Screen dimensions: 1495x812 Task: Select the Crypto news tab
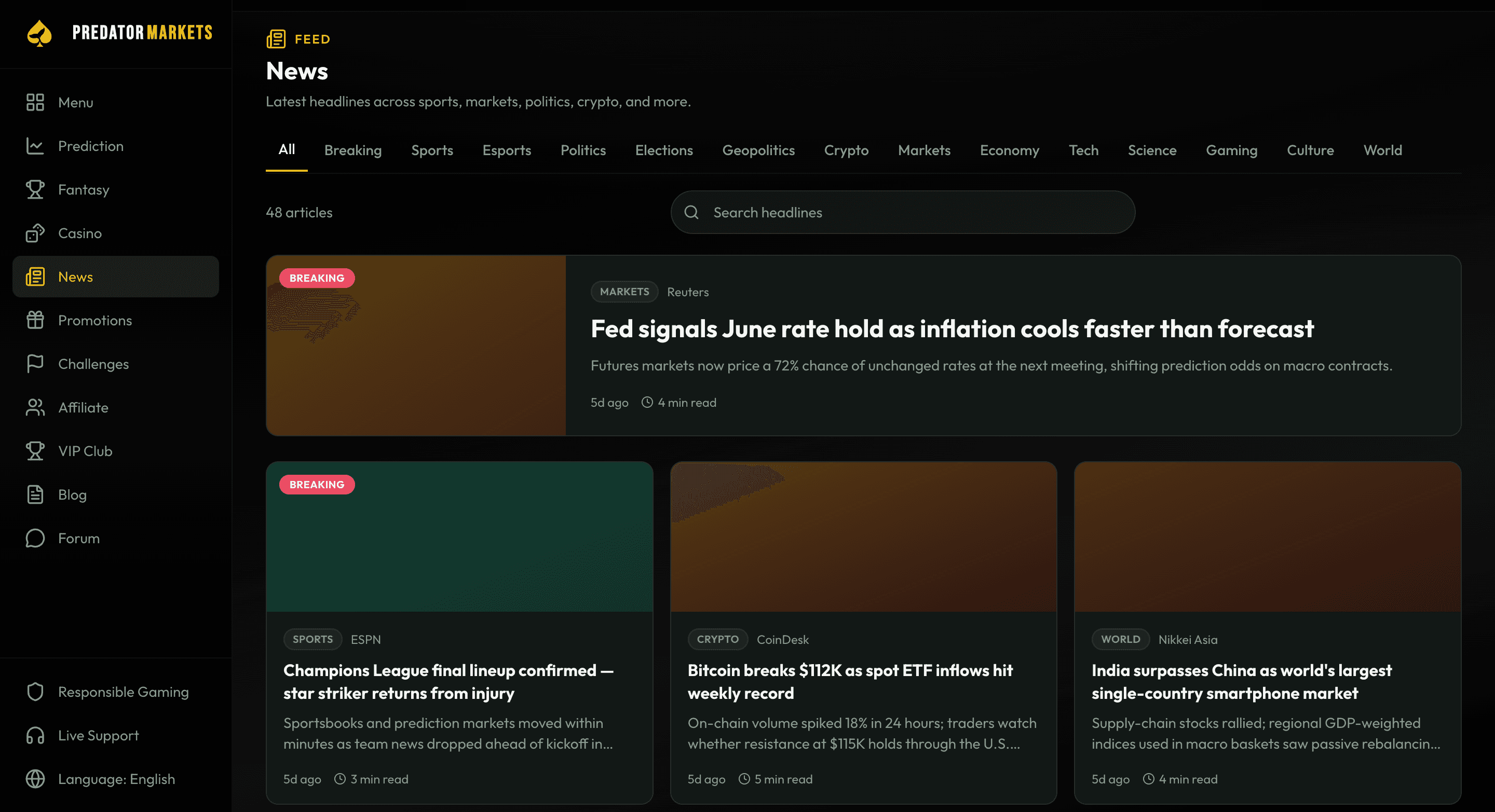pyautogui.click(x=846, y=150)
